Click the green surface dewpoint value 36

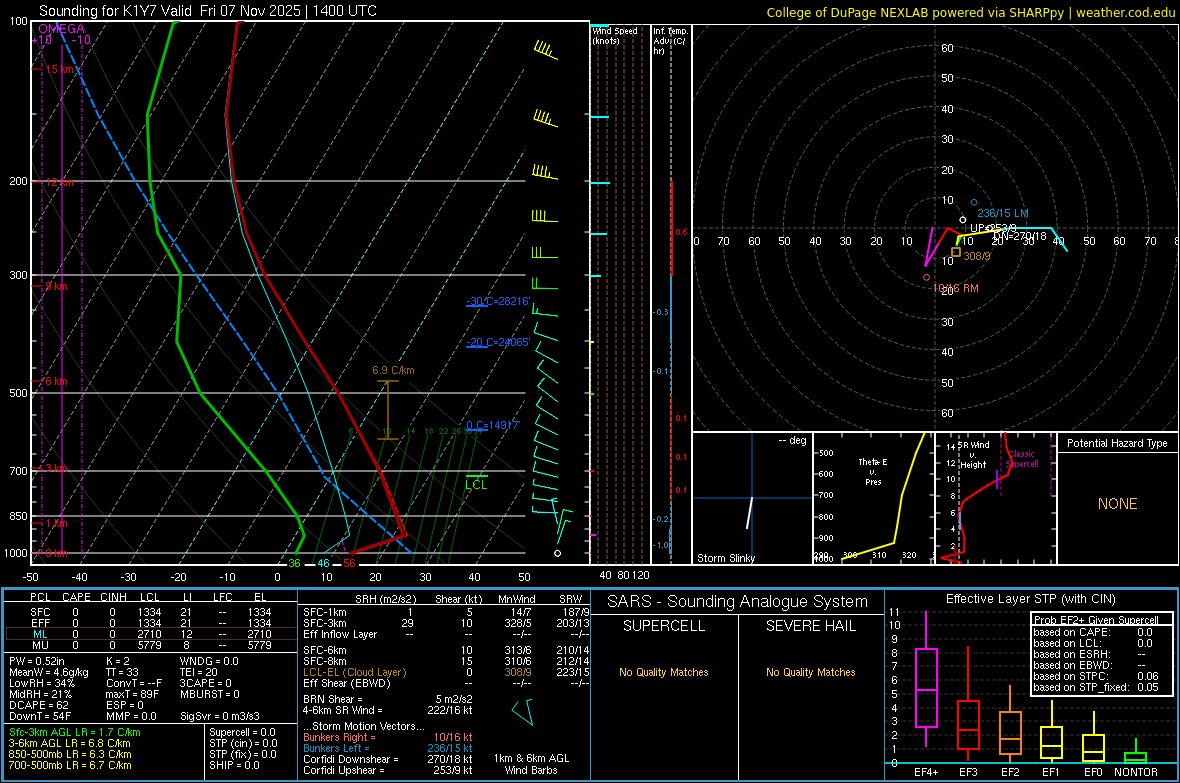pos(294,563)
